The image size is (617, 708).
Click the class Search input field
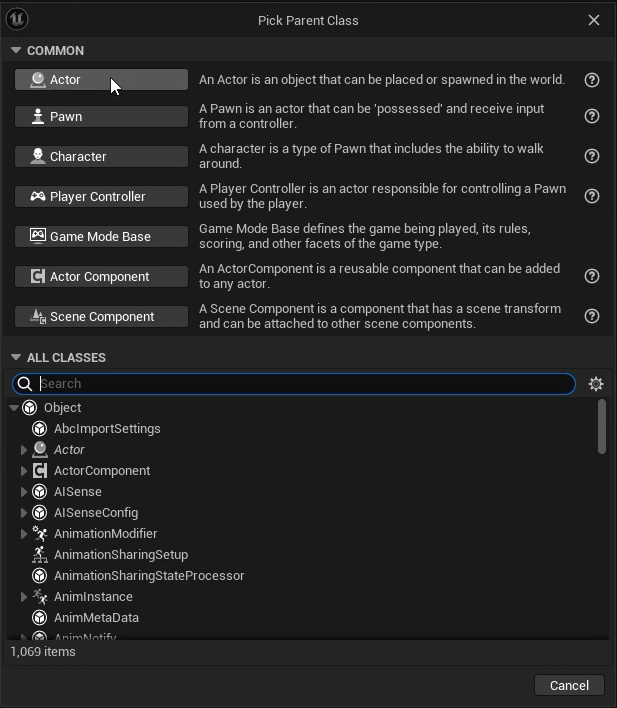point(300,384)
